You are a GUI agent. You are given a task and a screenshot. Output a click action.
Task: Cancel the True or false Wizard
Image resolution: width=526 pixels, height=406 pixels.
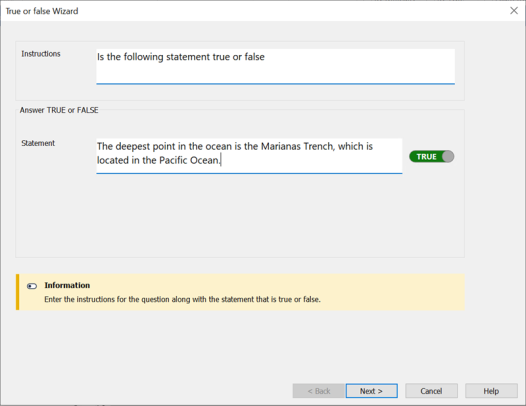coord(431,391)
